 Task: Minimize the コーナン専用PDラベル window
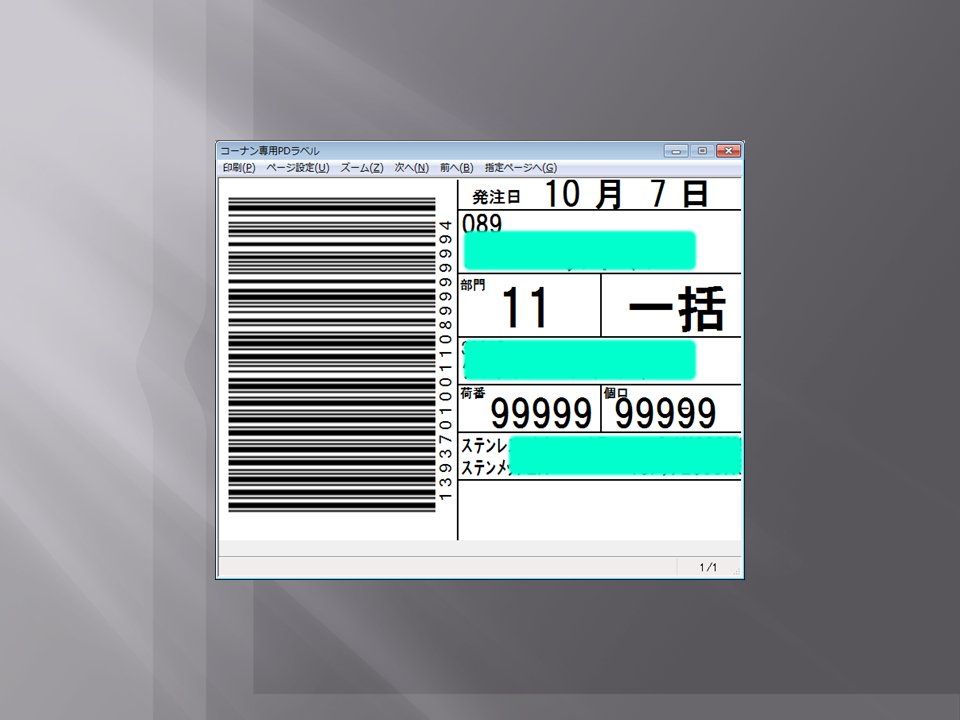point(676,148)
